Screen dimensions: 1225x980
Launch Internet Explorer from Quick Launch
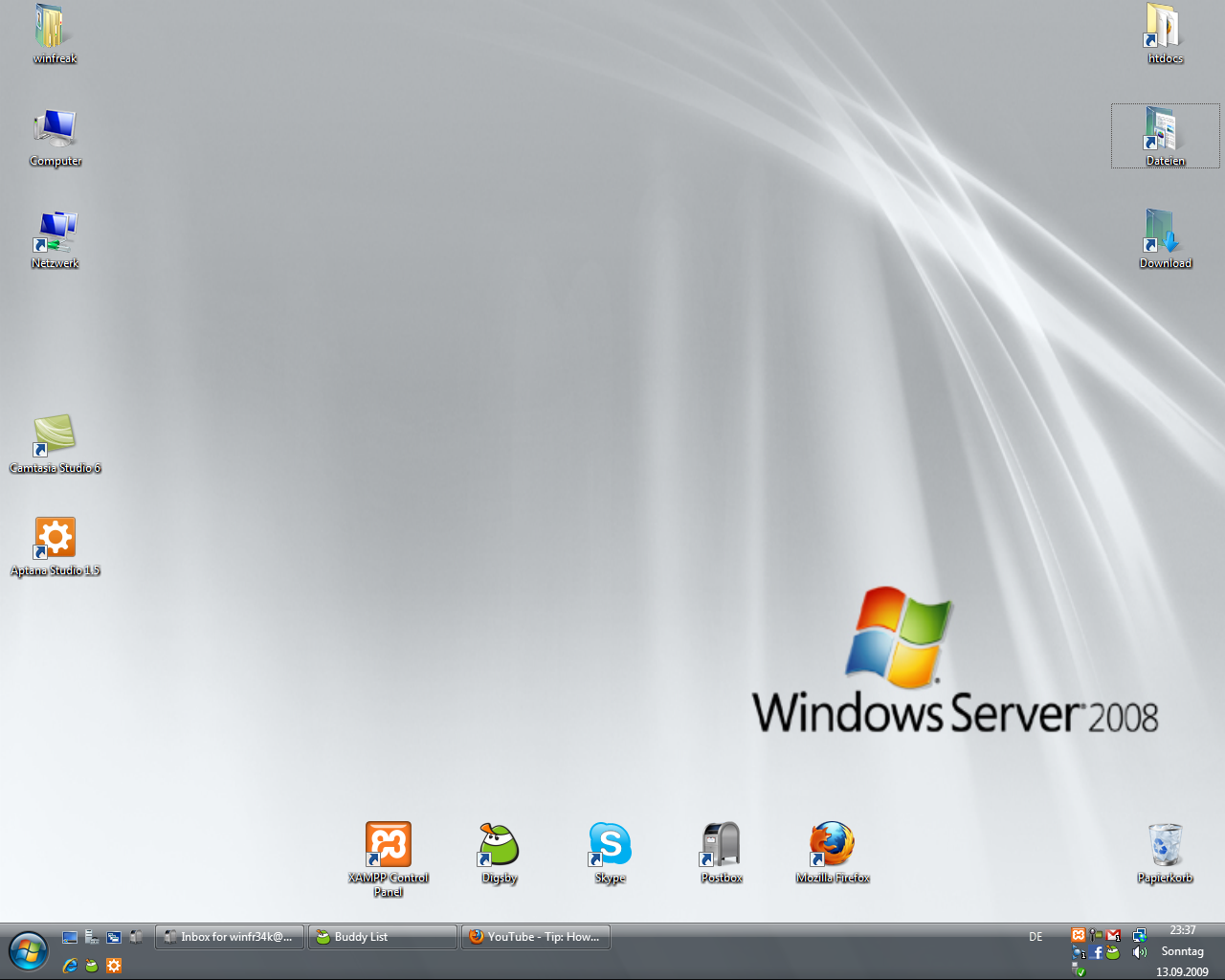click(70, 966)
